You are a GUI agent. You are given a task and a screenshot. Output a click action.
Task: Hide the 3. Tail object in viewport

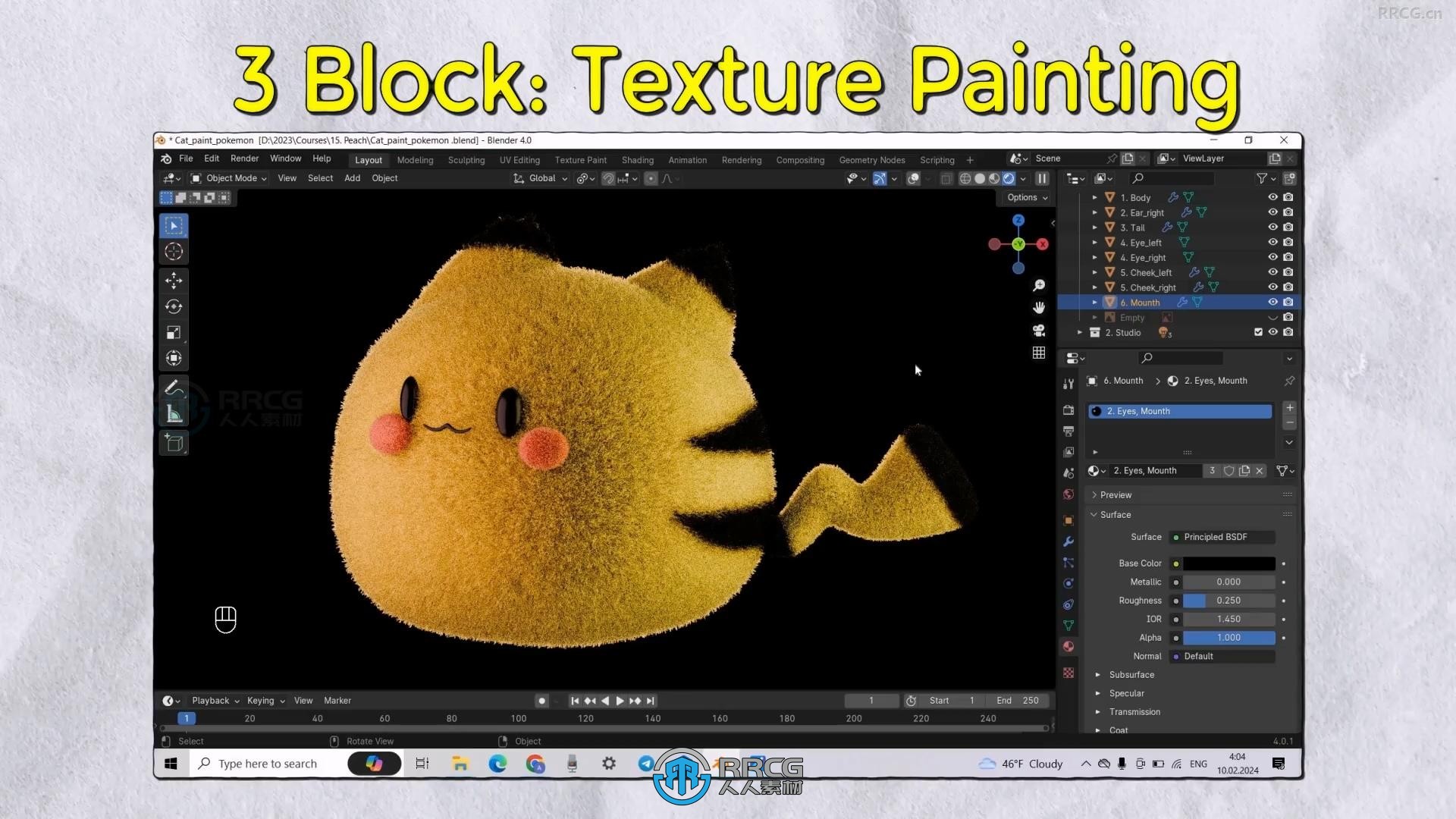point(1273,227)
